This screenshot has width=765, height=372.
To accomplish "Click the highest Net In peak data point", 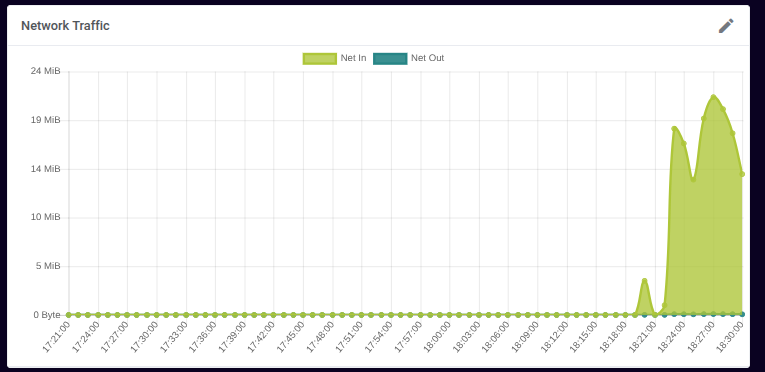I will [x=713, y=97].
